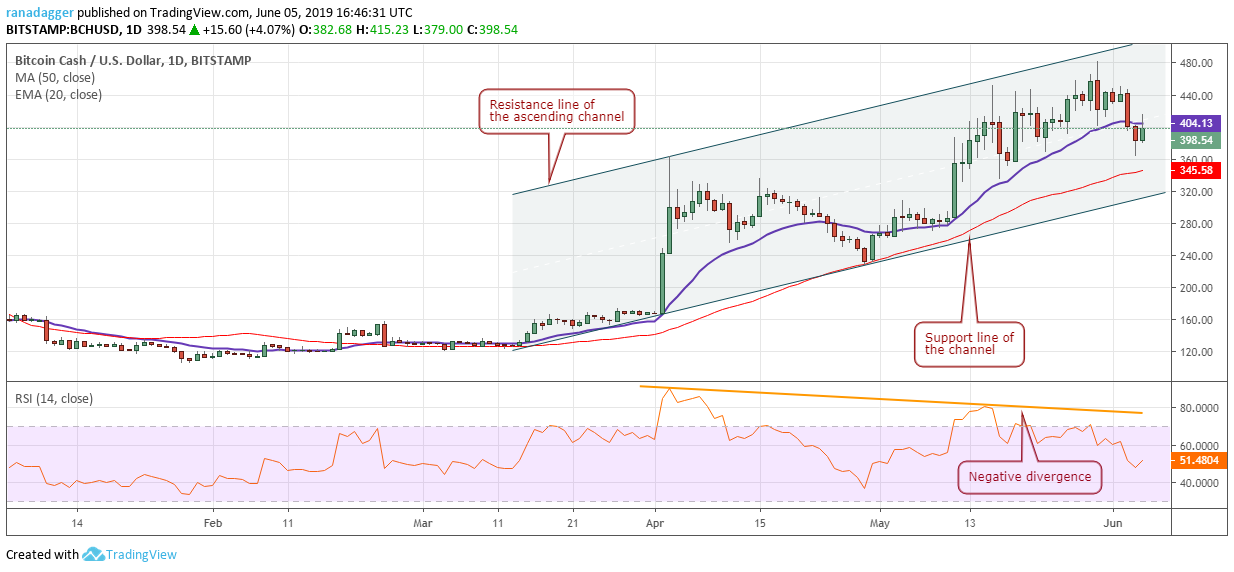1234x572 pixels.
Task: Click the 480.00 level on price axis
Action: tap(1197, 63)
